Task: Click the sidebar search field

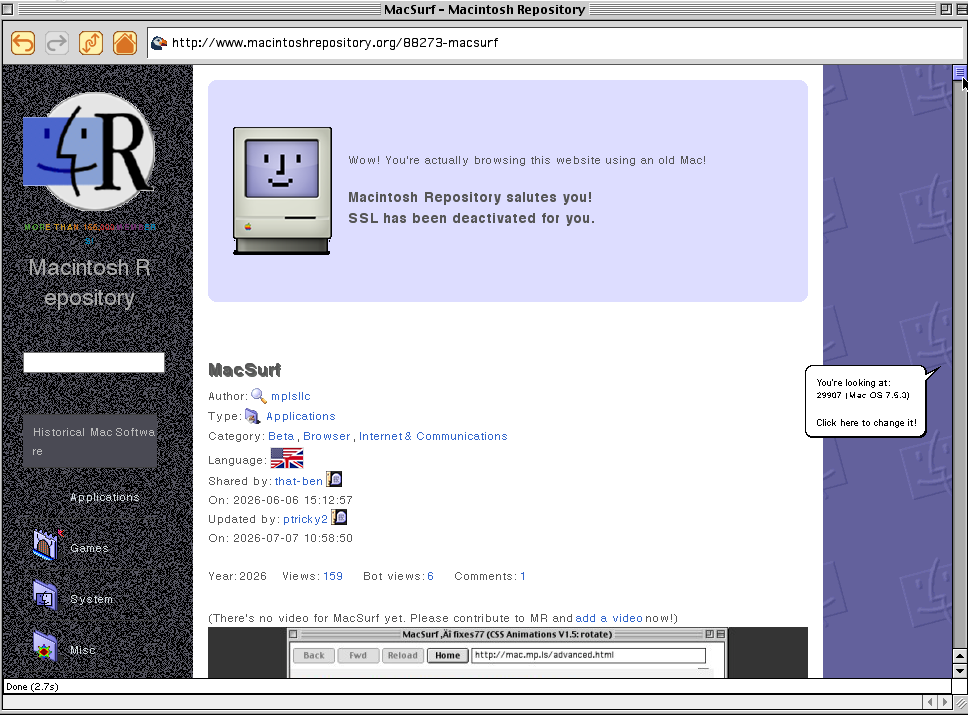Action: [94, 362]
